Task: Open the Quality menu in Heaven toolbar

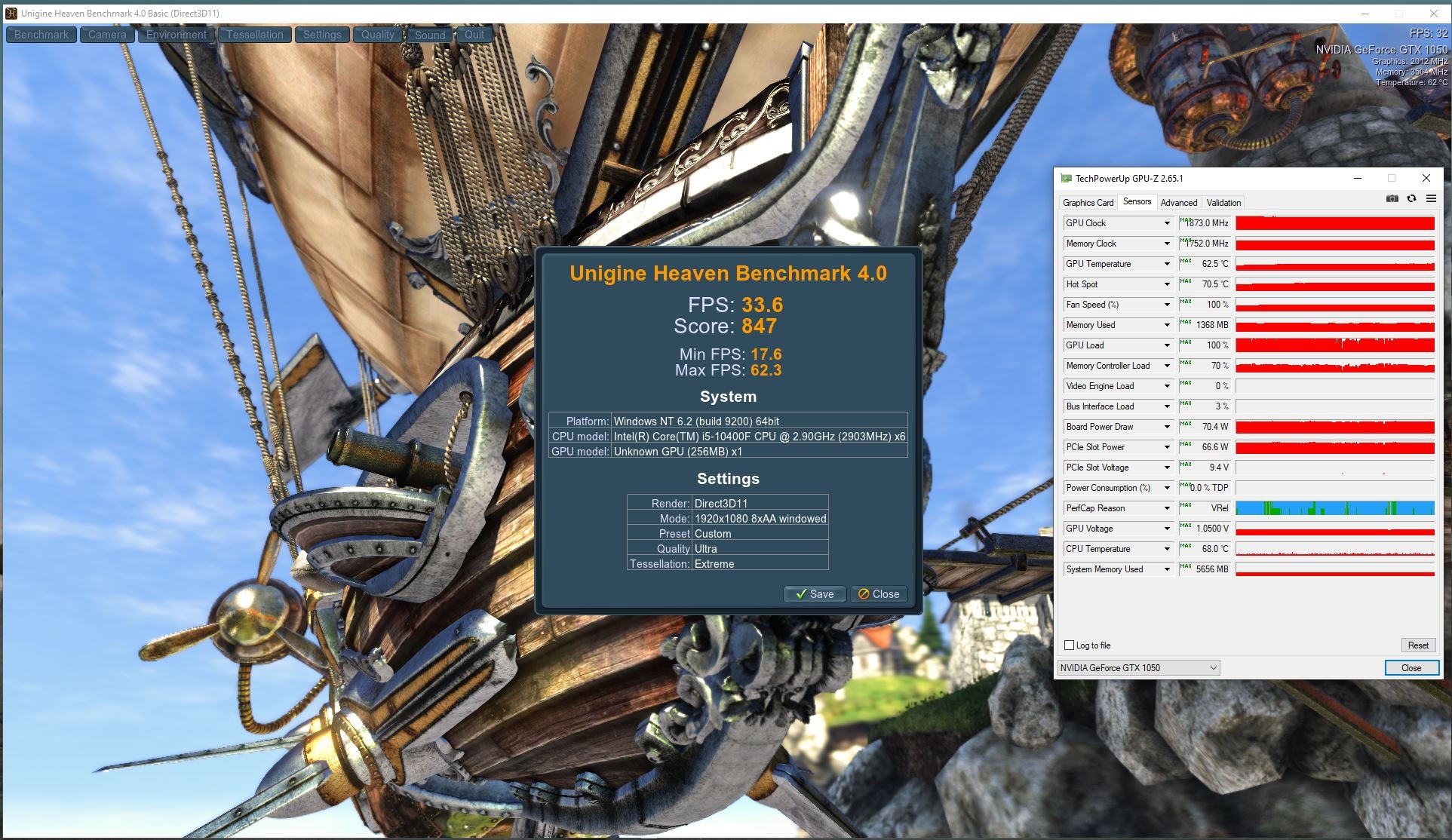Action: [377, 35]
